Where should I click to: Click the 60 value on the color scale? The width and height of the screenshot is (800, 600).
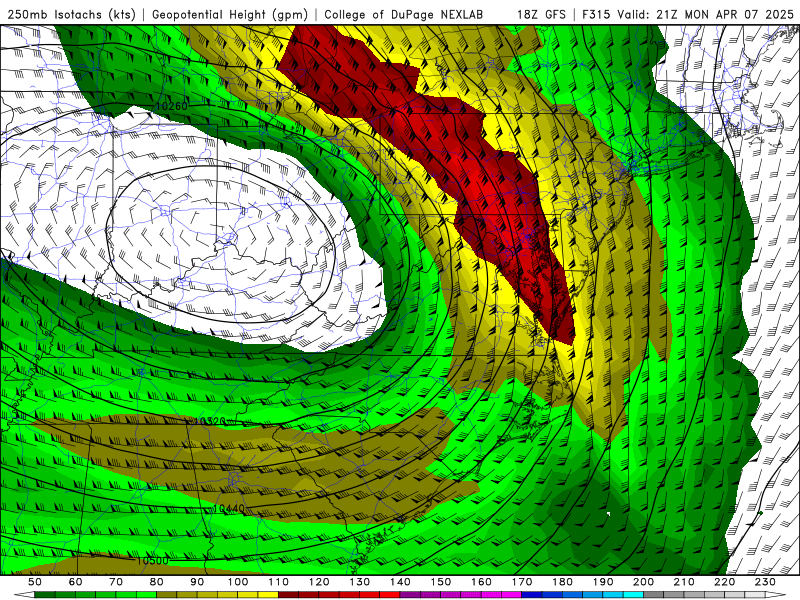(76, 582)
